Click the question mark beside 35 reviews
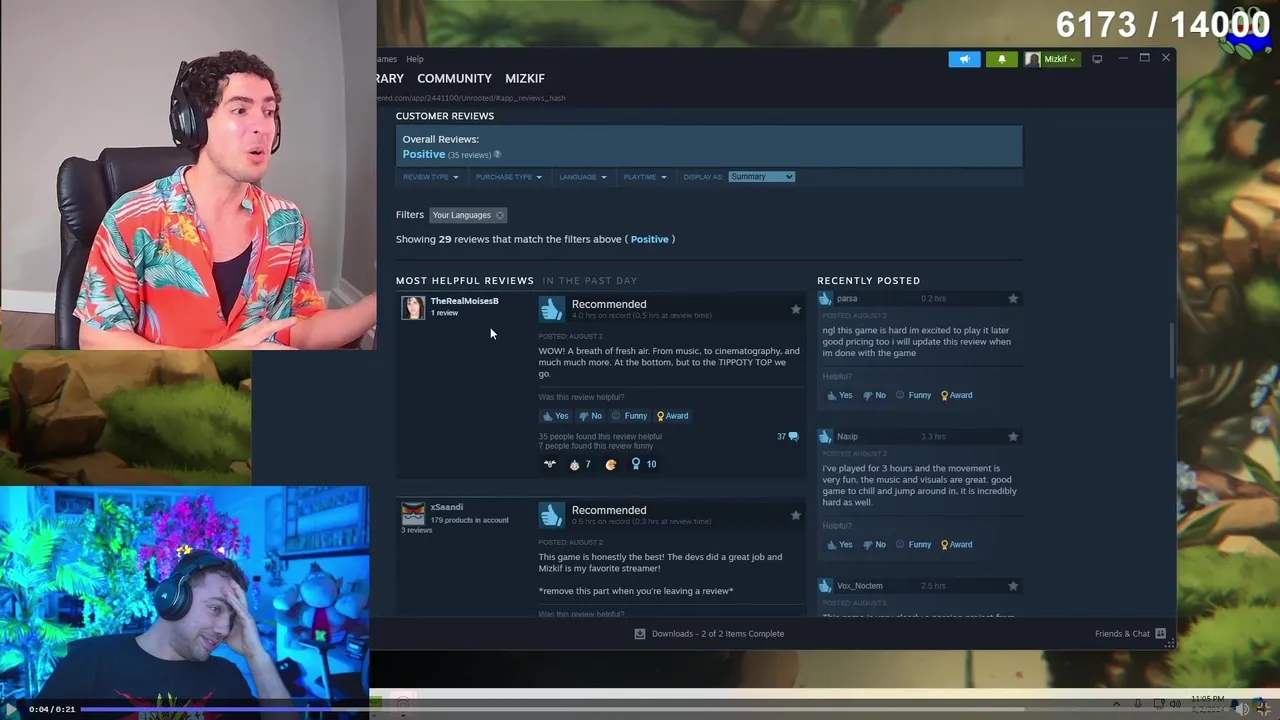1280x720 pixels. [497, 155]
